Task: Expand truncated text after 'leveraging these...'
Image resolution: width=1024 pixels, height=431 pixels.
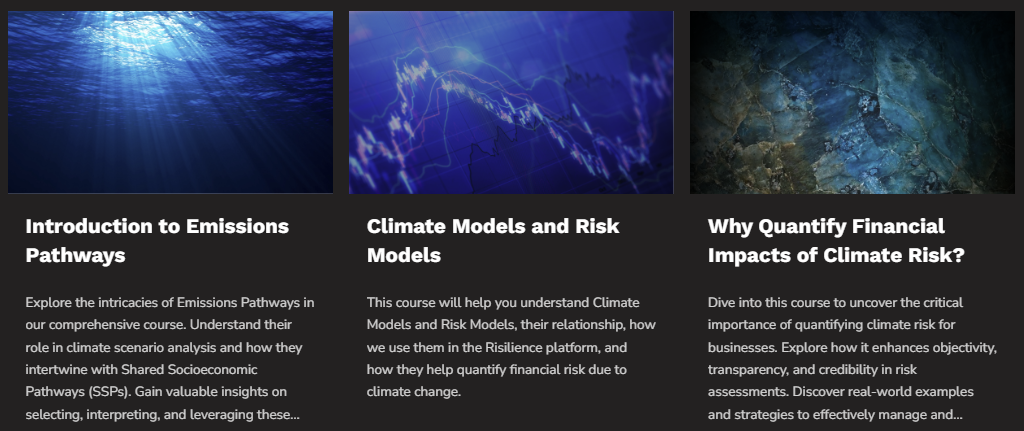Action: pyautogui.click(x=294, y=415)
